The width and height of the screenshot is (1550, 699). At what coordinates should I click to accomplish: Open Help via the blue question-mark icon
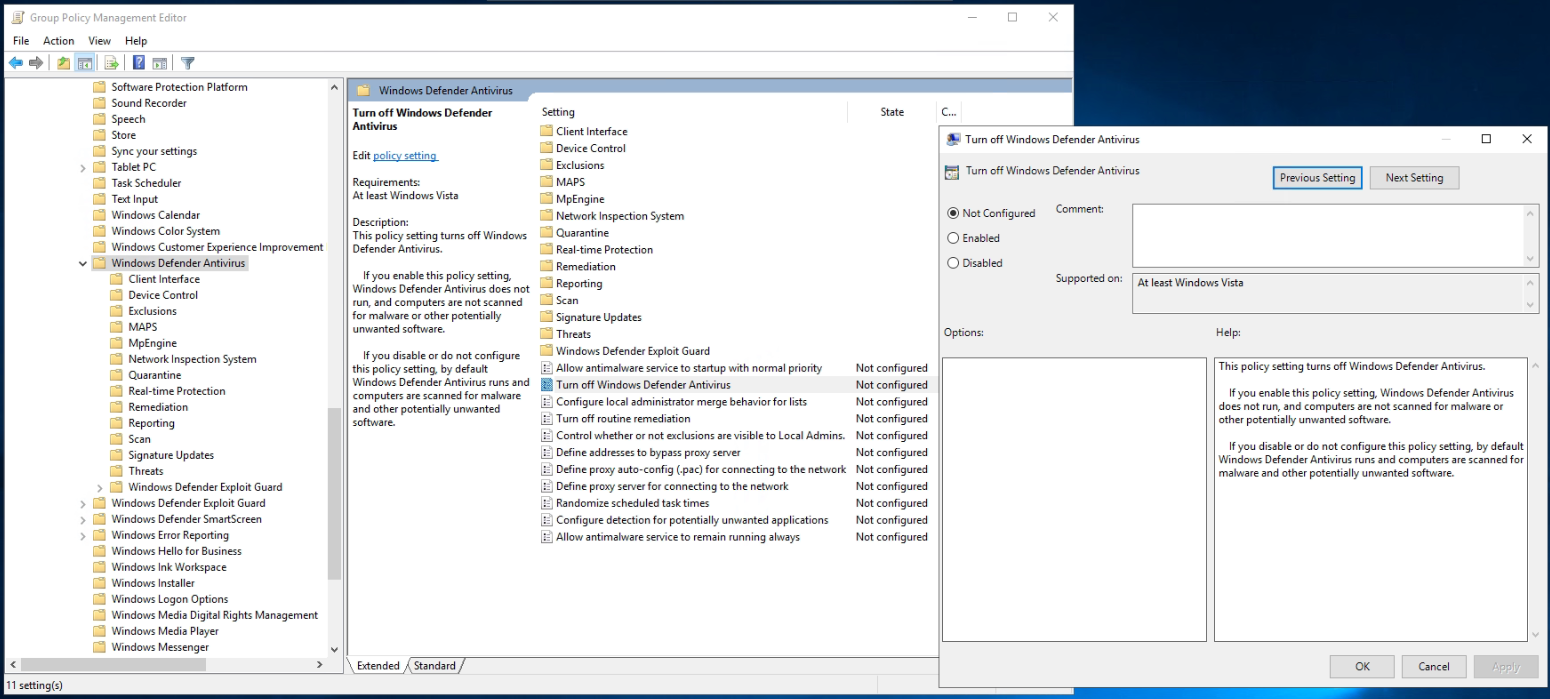click(139, 63)
